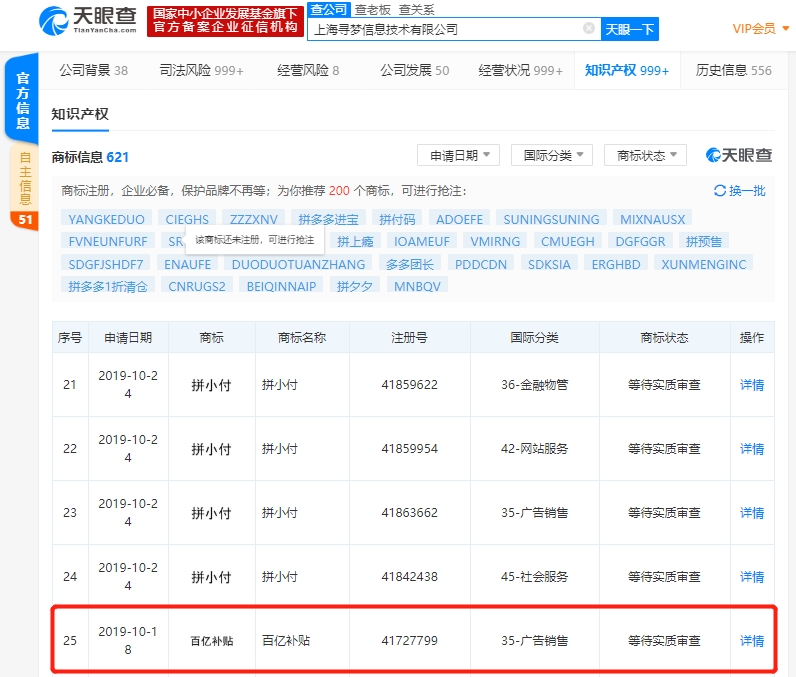
Task: Select the YANGKEDUO suggested trademark tag
Action: point(106,219)
